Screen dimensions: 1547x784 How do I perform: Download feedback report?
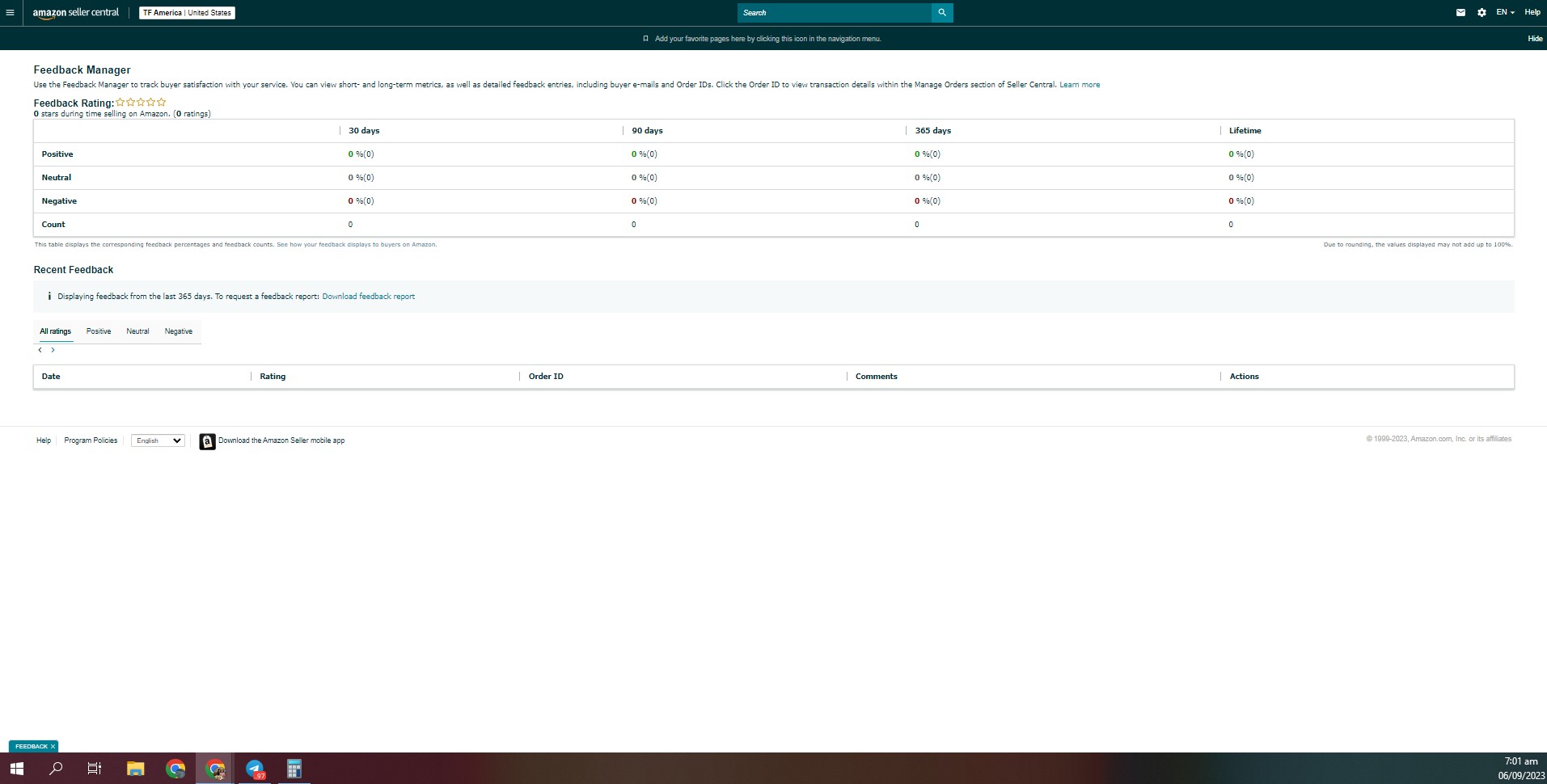coord(369,297)
